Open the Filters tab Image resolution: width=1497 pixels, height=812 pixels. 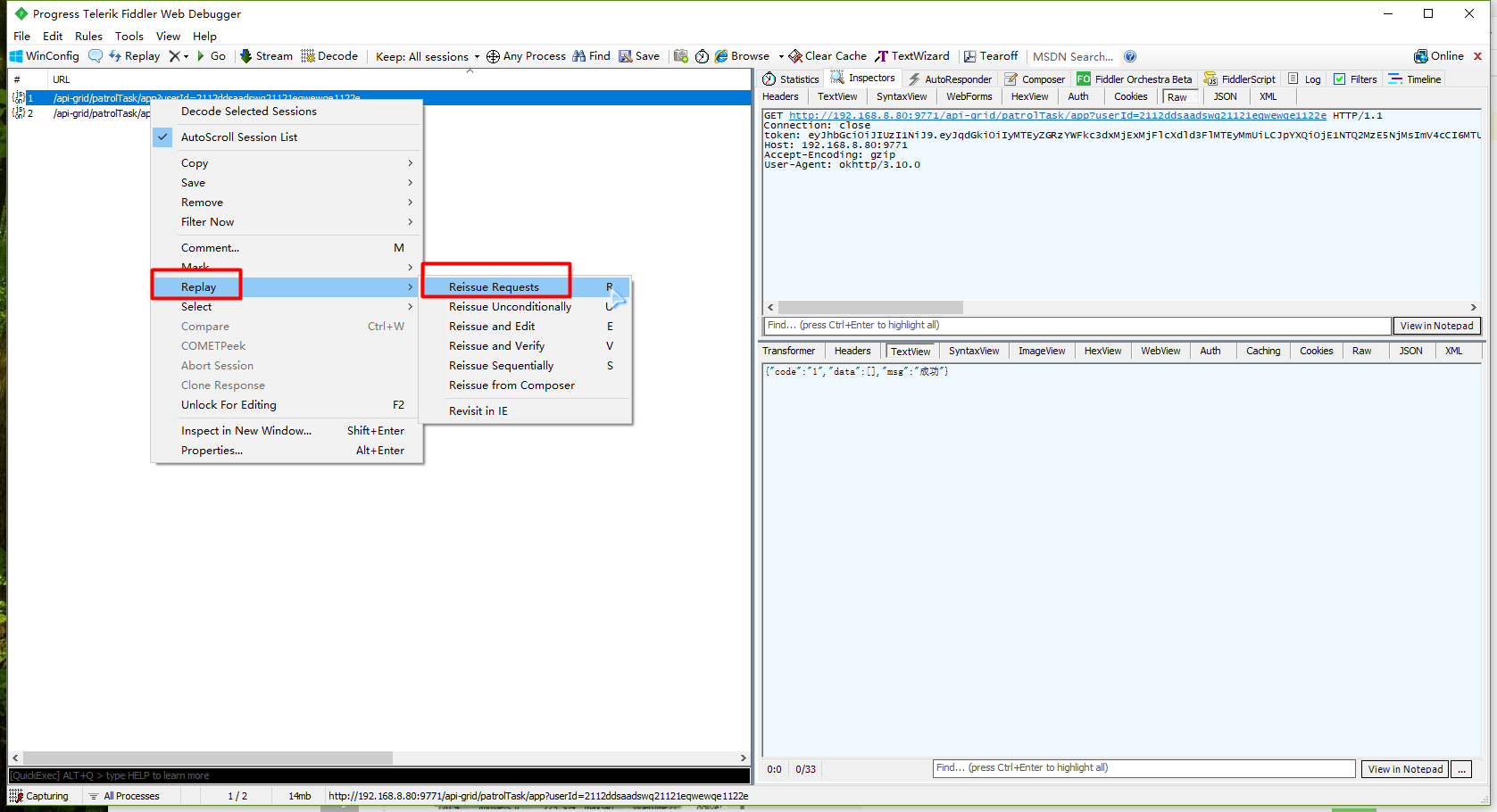click(x=1355, y=79)
